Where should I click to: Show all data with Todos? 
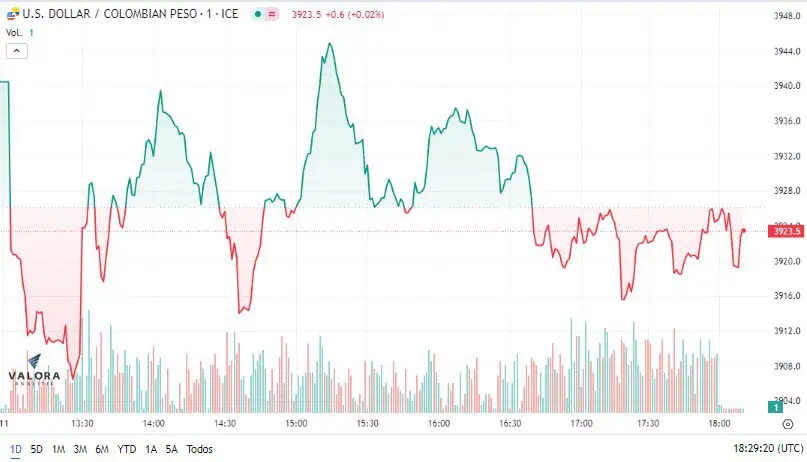tap(199, 449)
